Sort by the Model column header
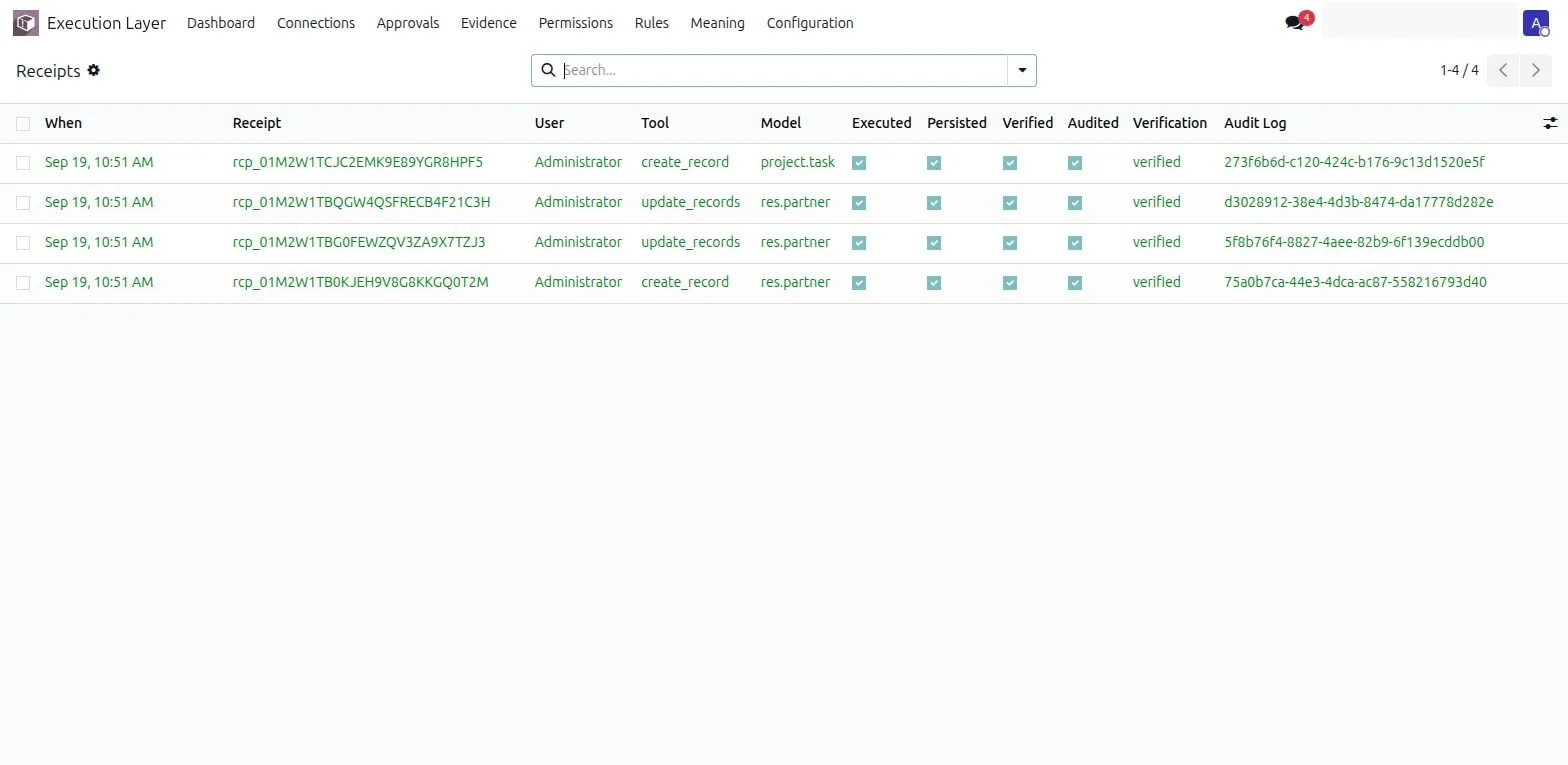Screen dimensions: 1568x765 [x=781, y=123]
